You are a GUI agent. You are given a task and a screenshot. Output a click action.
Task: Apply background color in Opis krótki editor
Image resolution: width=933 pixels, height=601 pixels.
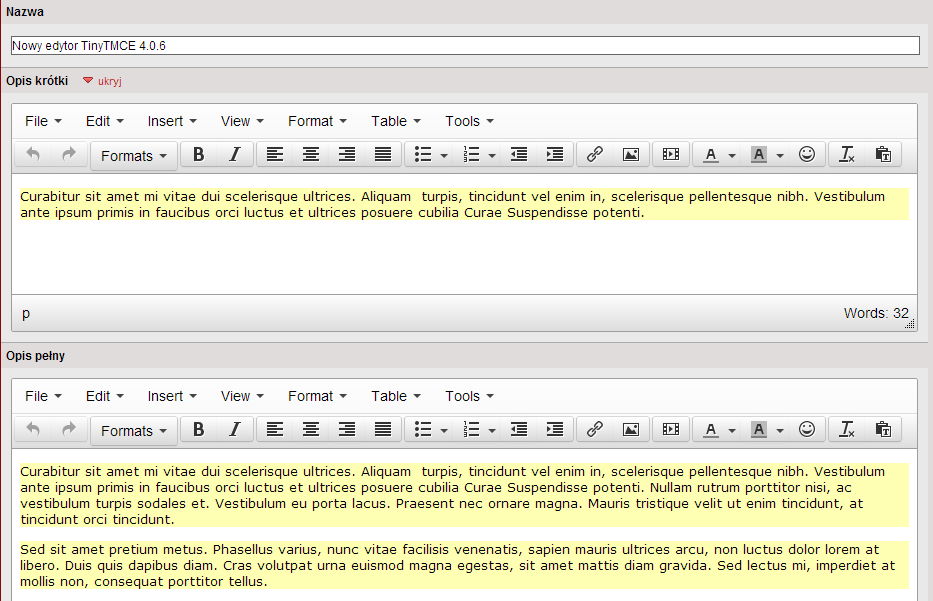pyautogui.click(x=759, y=155)
